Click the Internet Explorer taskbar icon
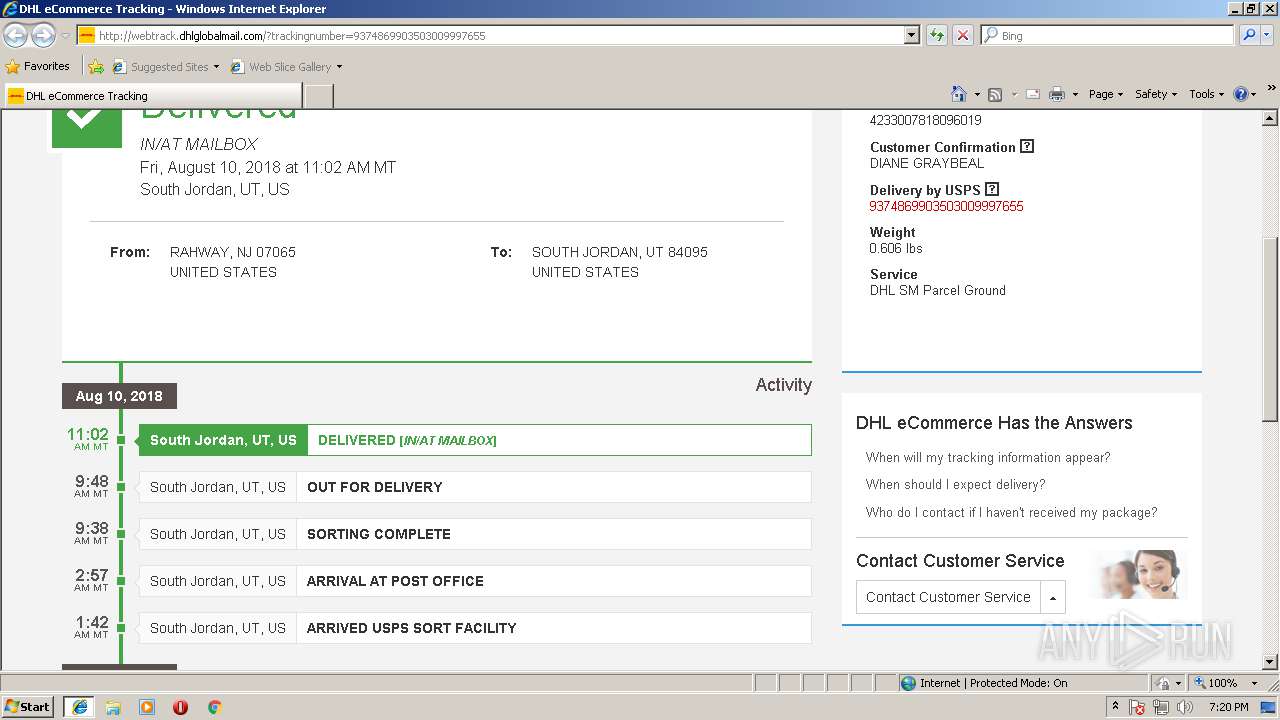Screen dimensions: 1280x720 click(80, 707)
